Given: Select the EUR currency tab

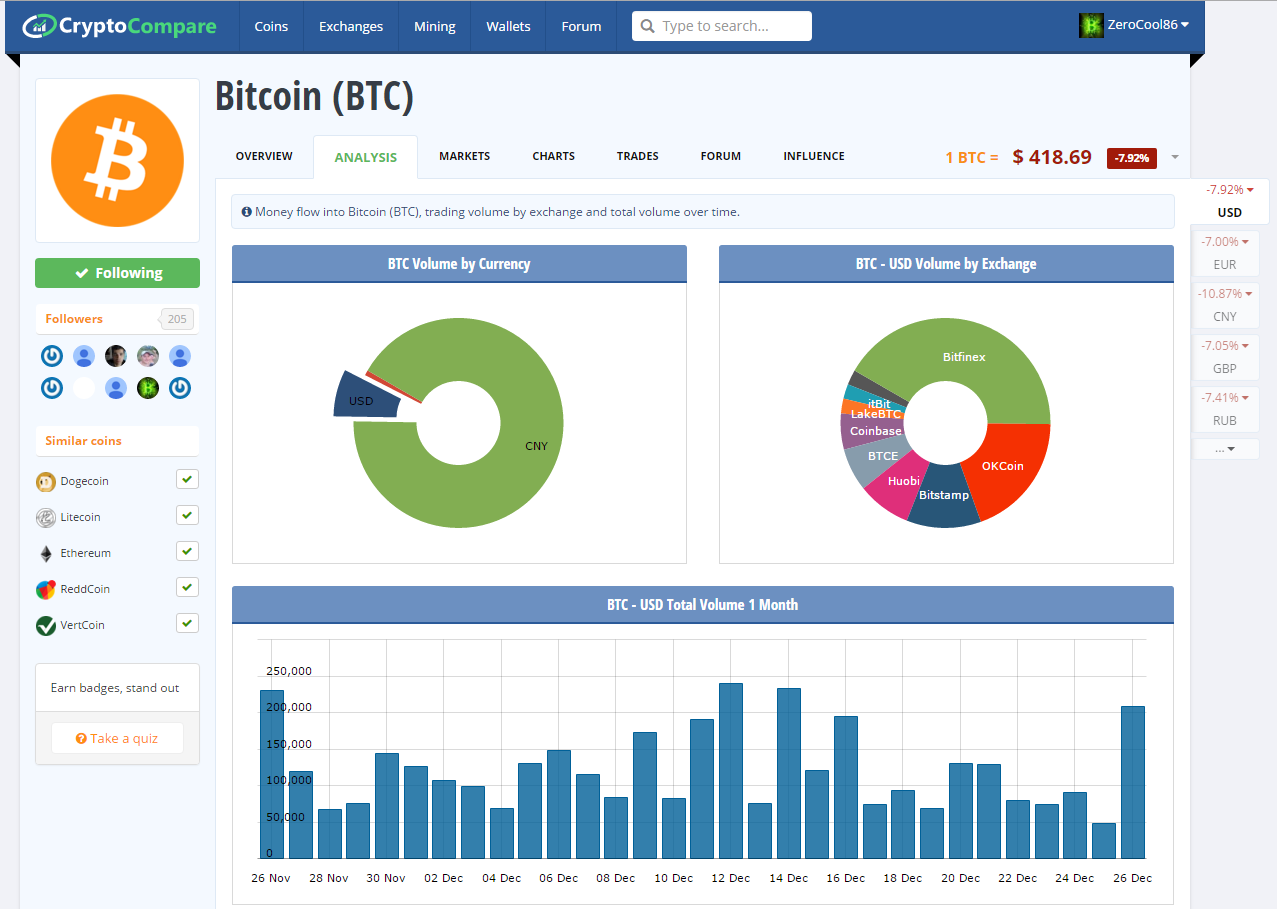Looking at the screenshot, I should pyautogui.click(x=1225, y=253).
